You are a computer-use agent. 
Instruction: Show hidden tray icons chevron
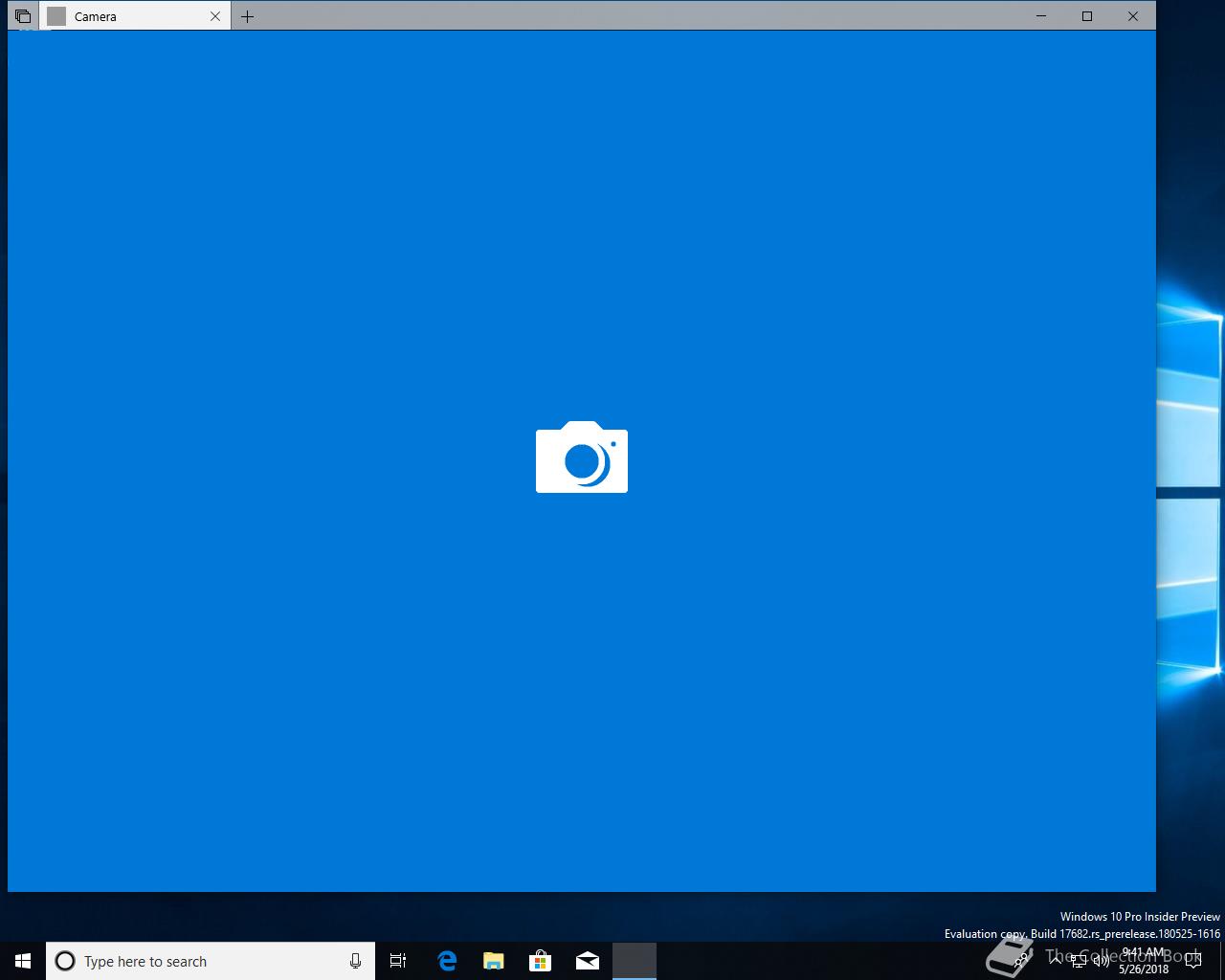point(1056,961)
